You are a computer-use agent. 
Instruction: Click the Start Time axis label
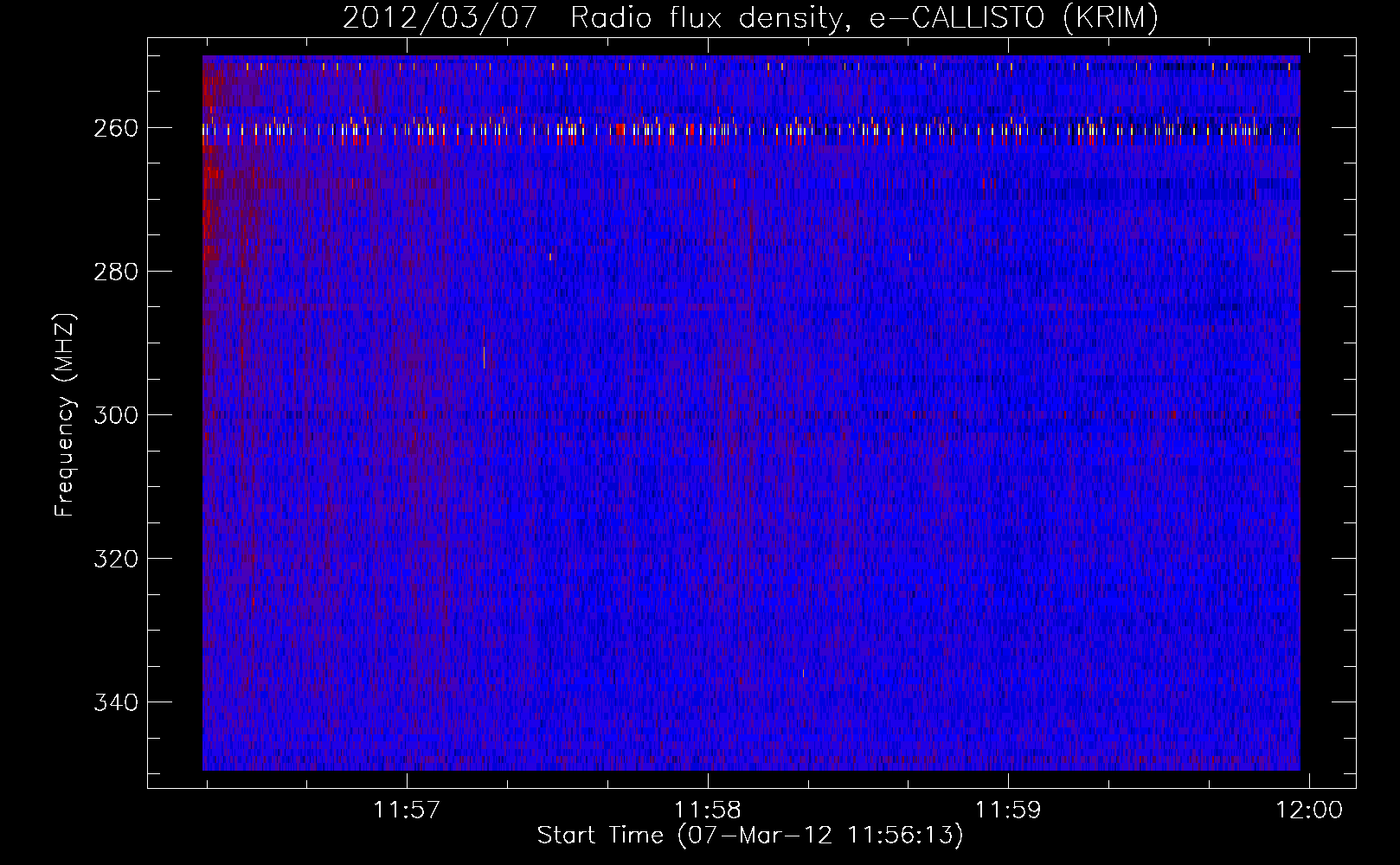(750, 836)
